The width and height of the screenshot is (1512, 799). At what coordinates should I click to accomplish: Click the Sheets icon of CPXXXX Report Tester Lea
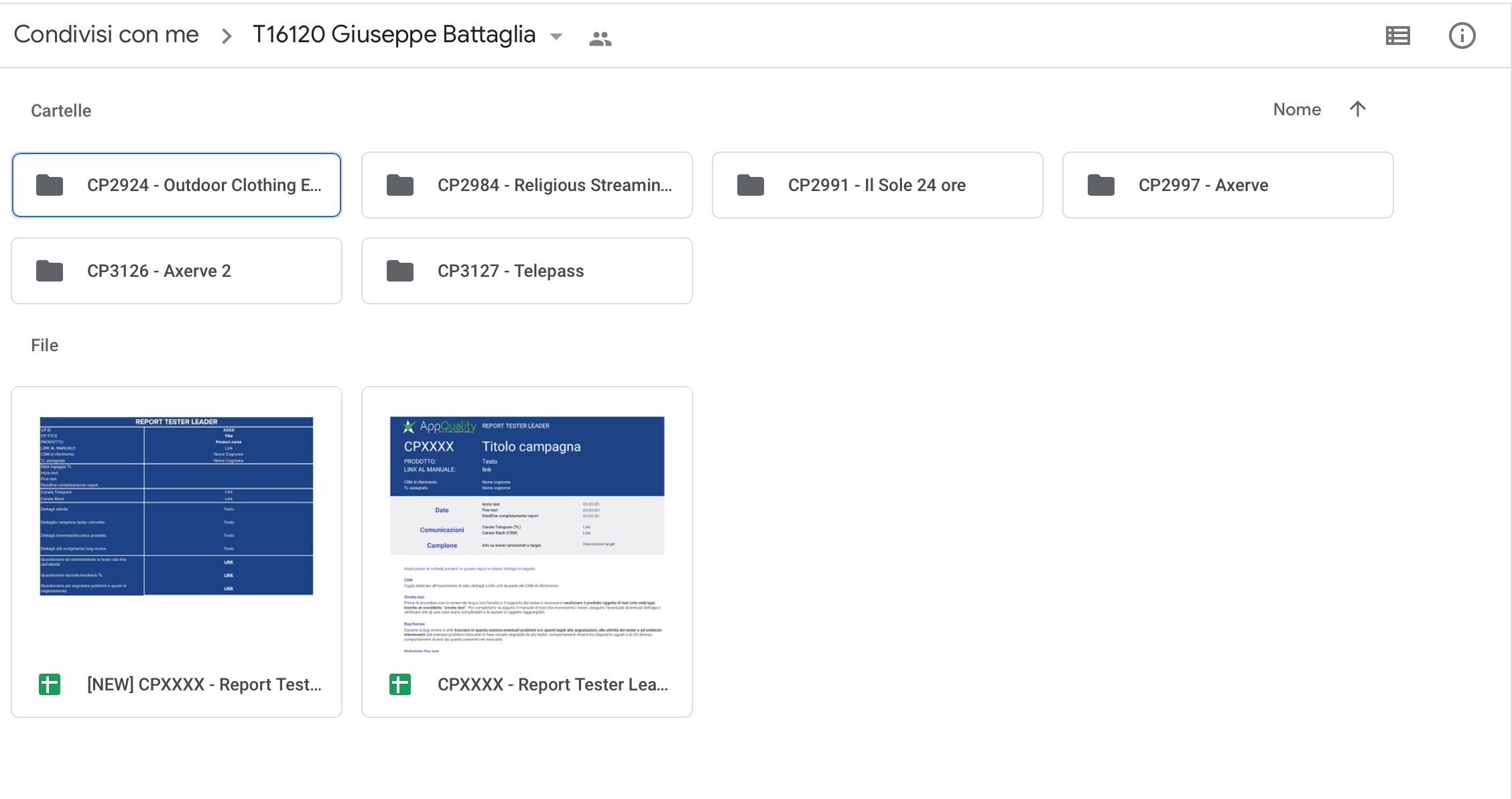coord(400,684)
